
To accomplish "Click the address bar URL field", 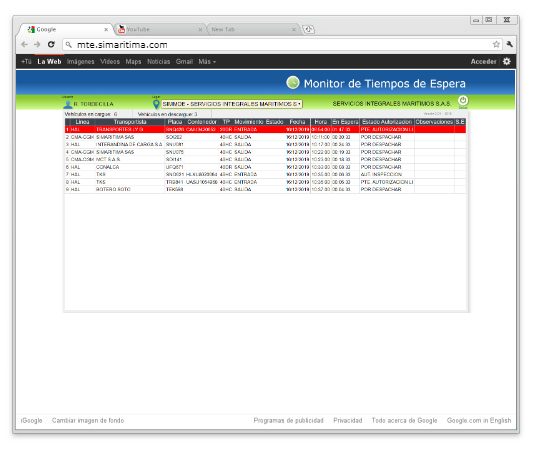I will (x=278, y=45).
